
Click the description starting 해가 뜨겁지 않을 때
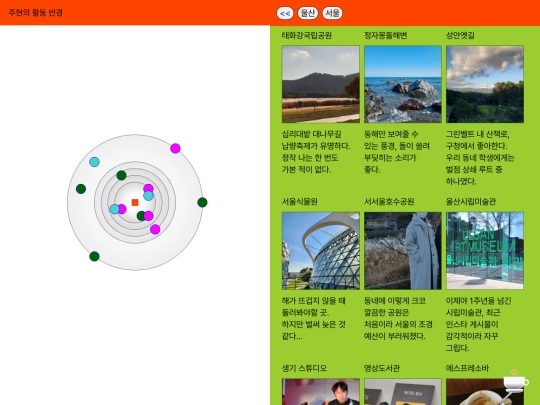(314, 319)
